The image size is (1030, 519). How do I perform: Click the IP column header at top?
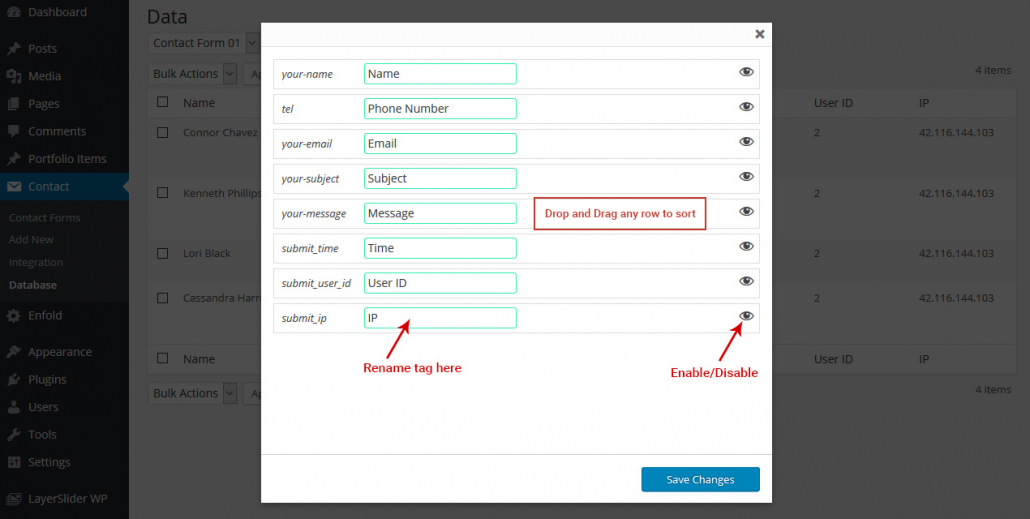924,102
